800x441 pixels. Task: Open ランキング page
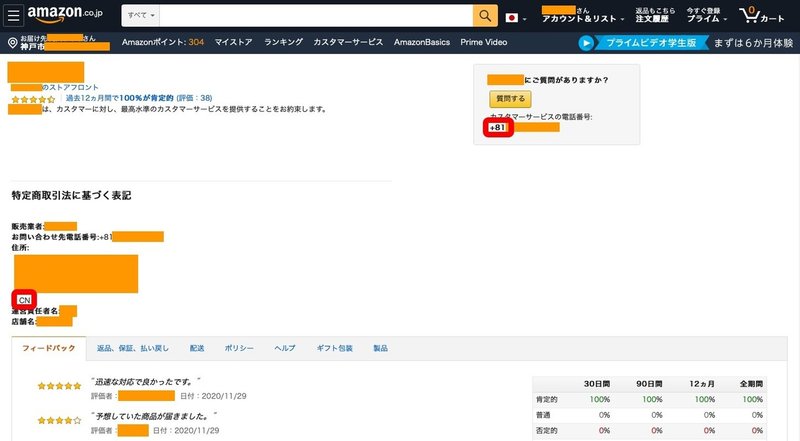point(283,42)
